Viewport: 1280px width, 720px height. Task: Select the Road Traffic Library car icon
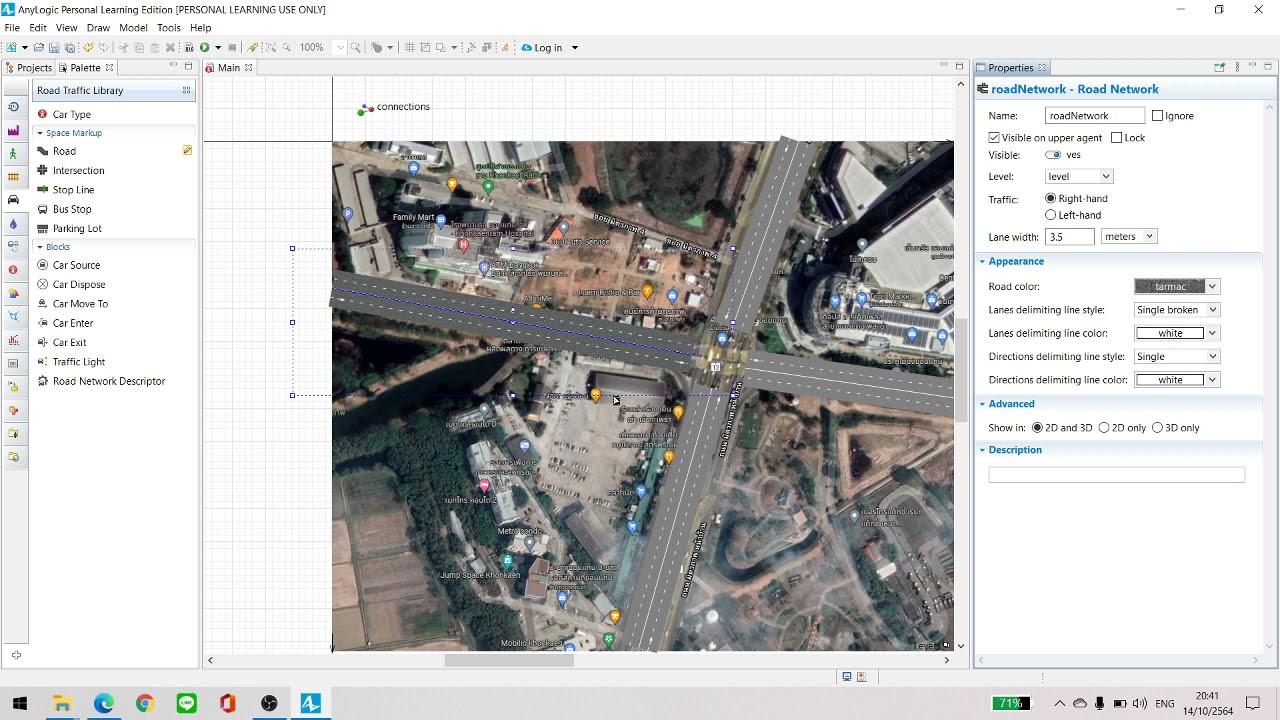coord(13,200)
